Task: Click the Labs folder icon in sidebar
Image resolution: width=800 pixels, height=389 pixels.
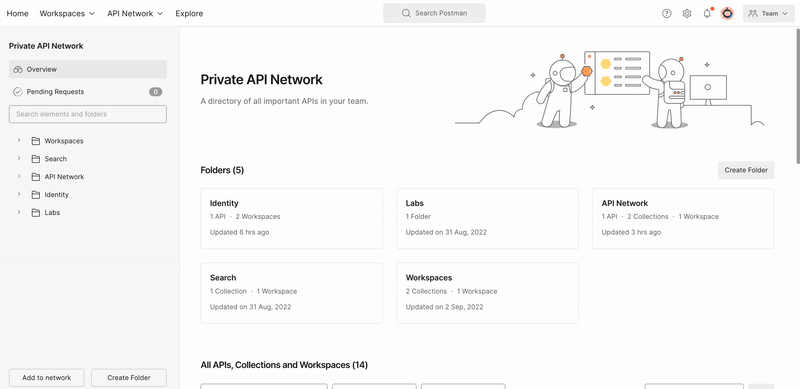Action: tap(36, 212)
